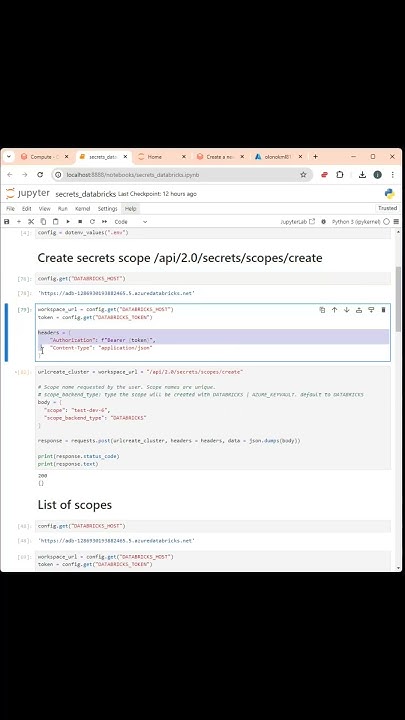Click the Jupyter logo

click(x=28, y=193)
